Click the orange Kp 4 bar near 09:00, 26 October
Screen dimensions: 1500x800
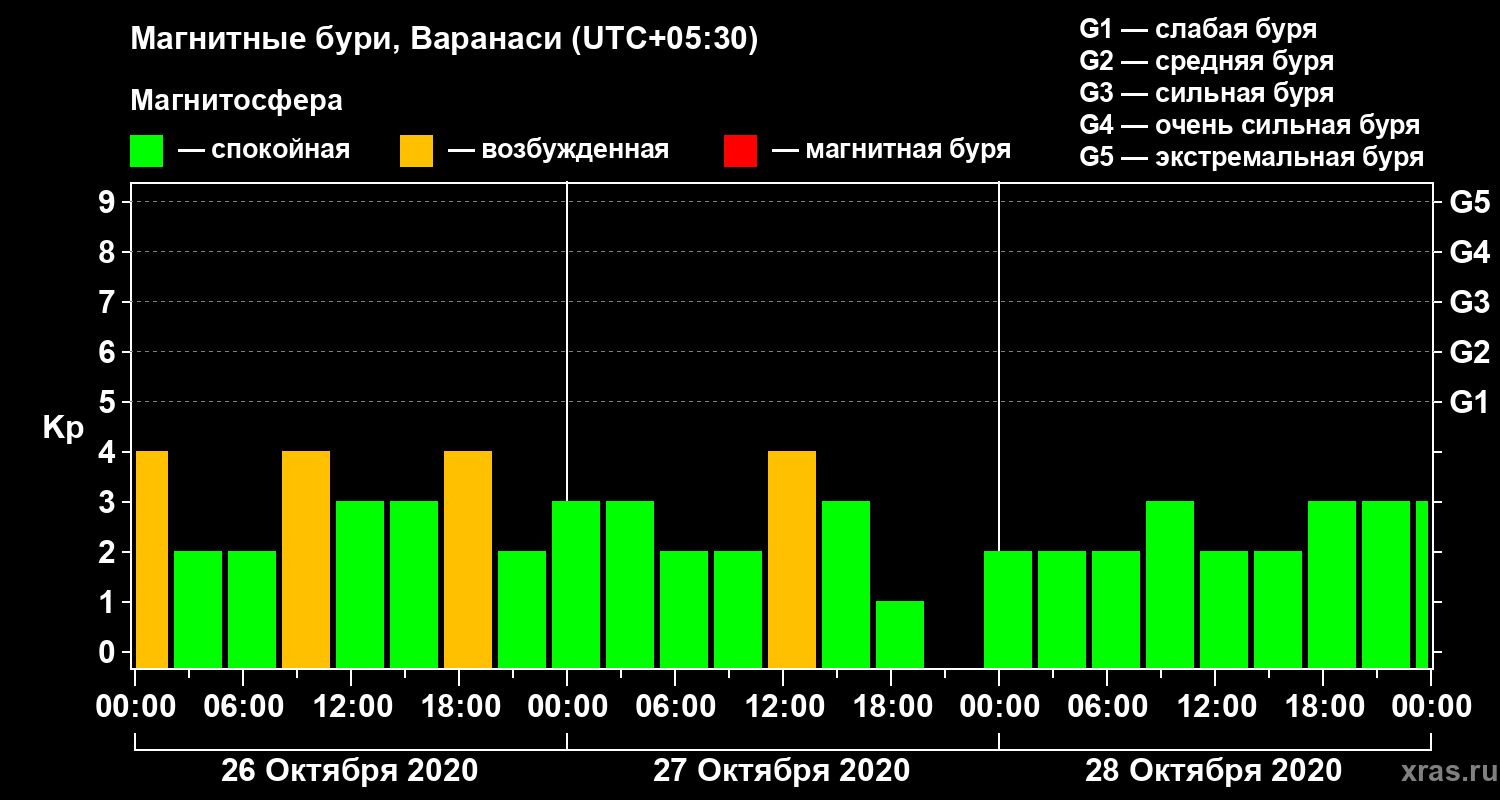click(x=306, y=560)
